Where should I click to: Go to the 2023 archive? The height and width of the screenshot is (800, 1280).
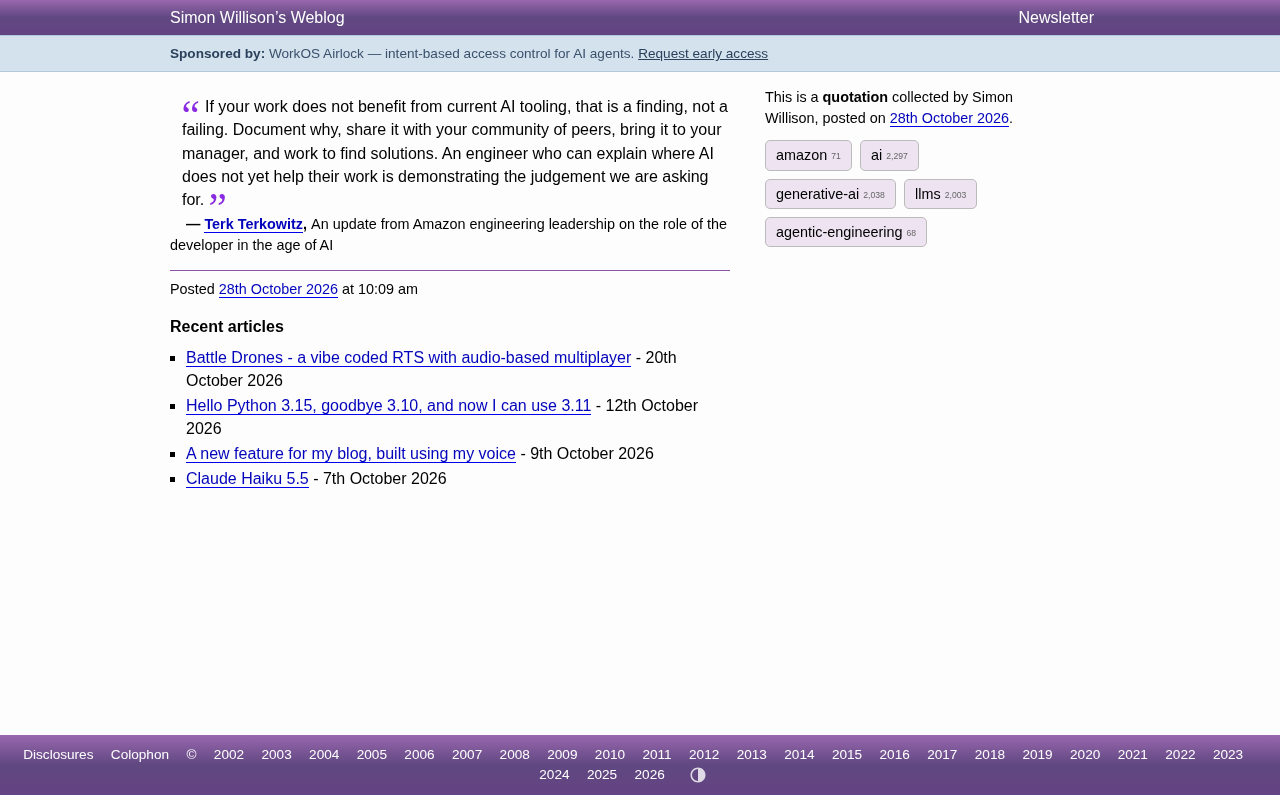1228,755
